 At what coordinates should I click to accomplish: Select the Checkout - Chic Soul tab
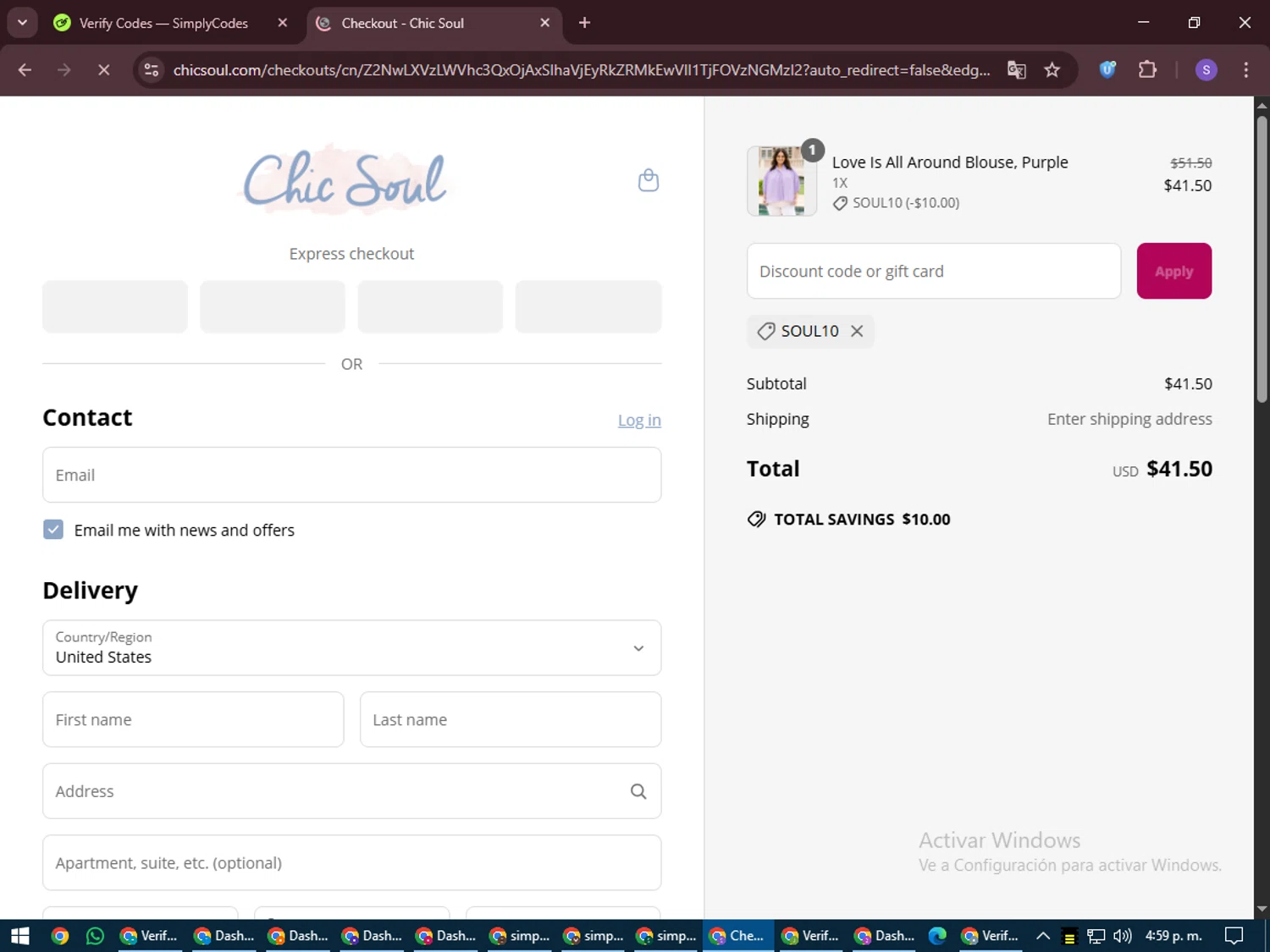pyautogui.click(x=402, y=23)
